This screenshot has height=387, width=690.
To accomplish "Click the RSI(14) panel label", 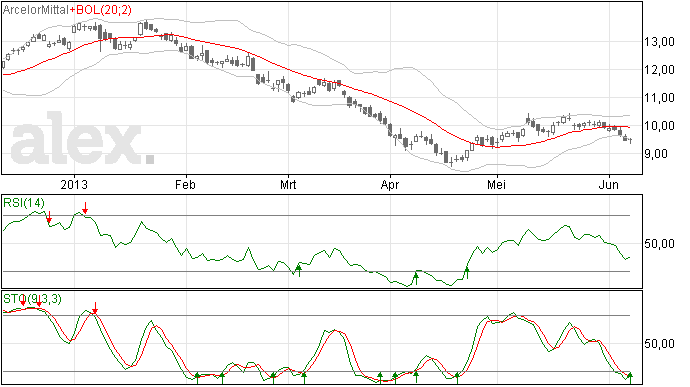I will 24,203.
